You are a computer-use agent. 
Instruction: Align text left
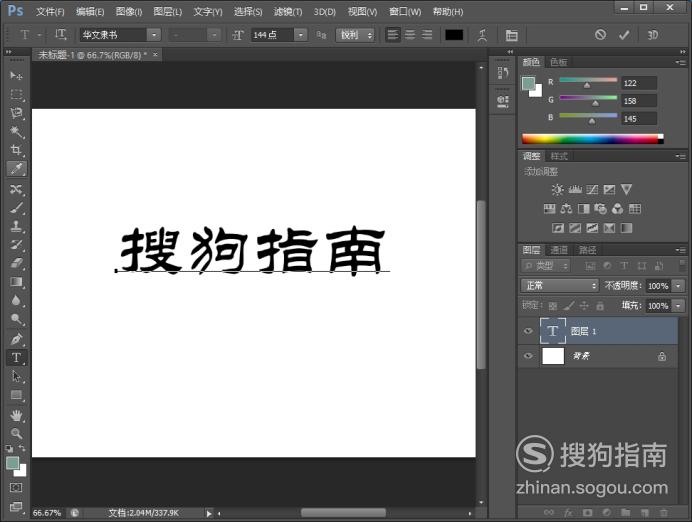(x=393, y=35)
